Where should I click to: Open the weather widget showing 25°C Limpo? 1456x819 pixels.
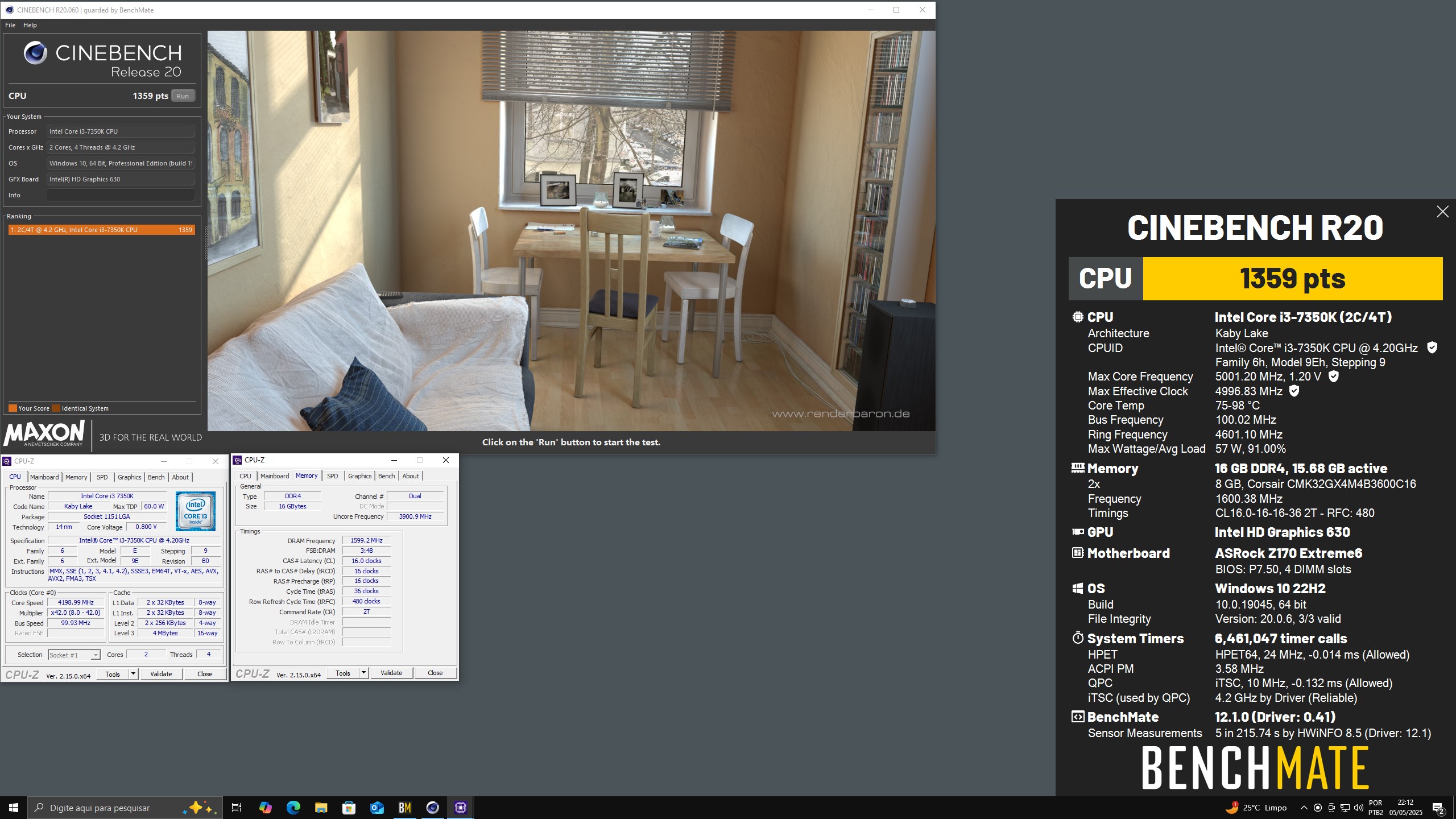(1256, 808)
